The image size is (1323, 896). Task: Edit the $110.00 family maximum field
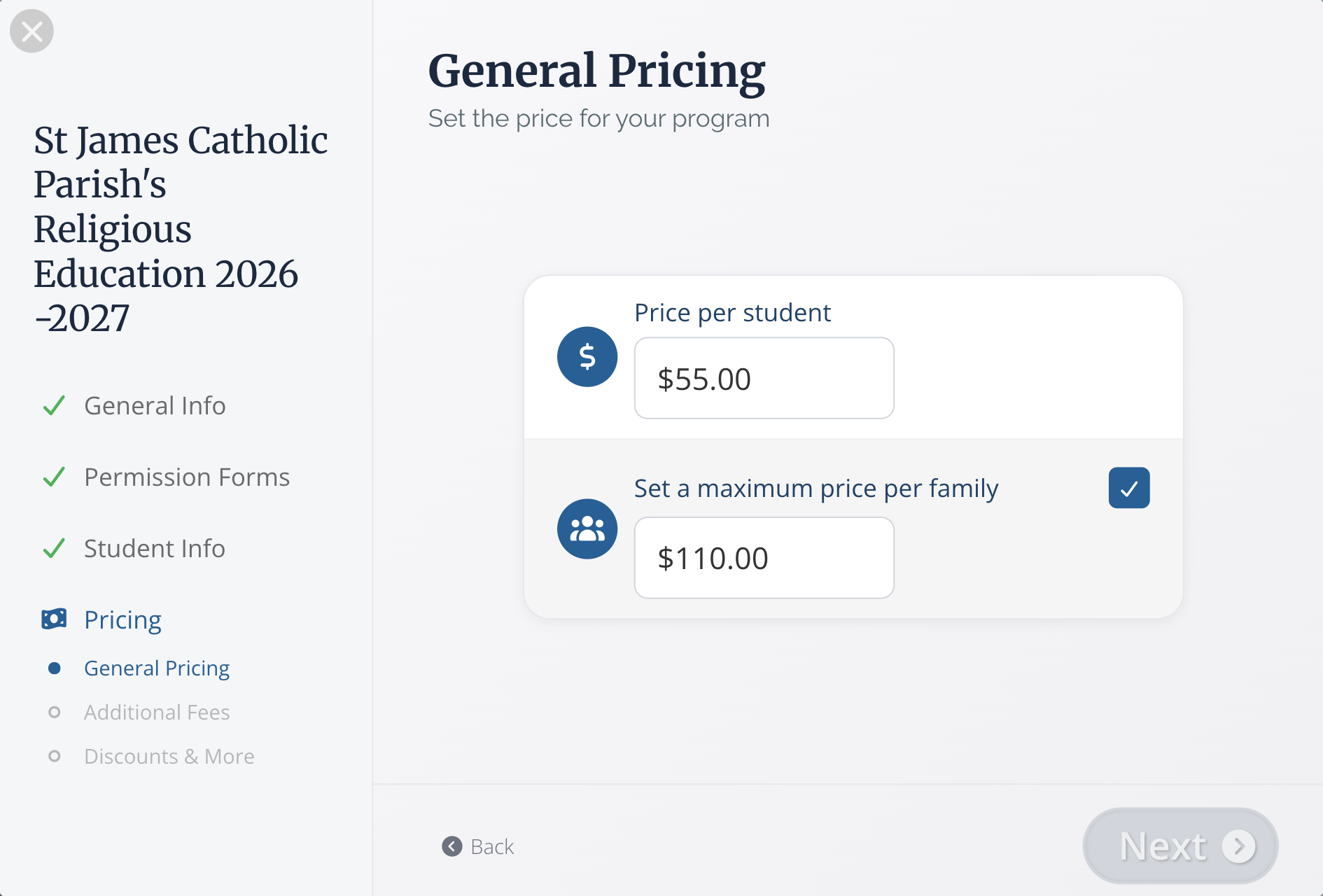pyautogui.click(x=764, y=558)
